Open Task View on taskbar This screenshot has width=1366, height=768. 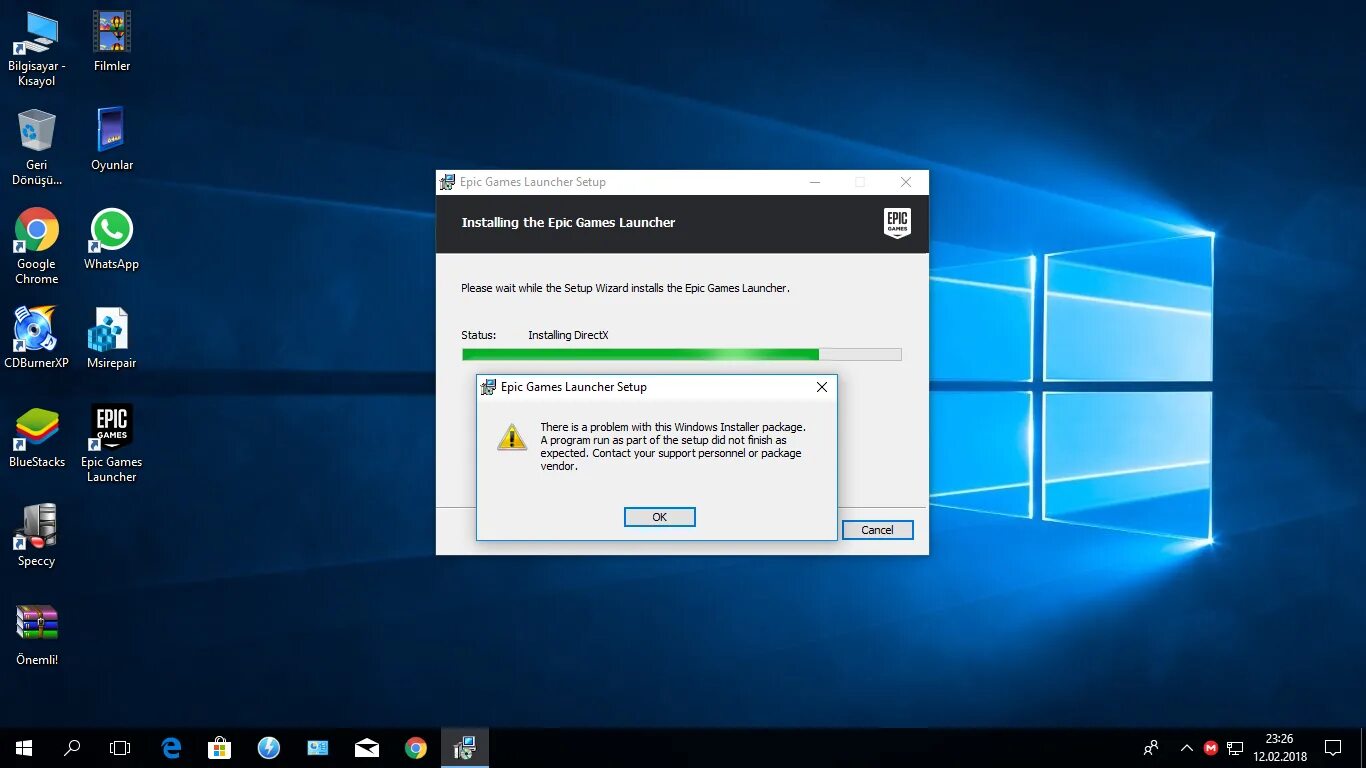pos(120,748)
